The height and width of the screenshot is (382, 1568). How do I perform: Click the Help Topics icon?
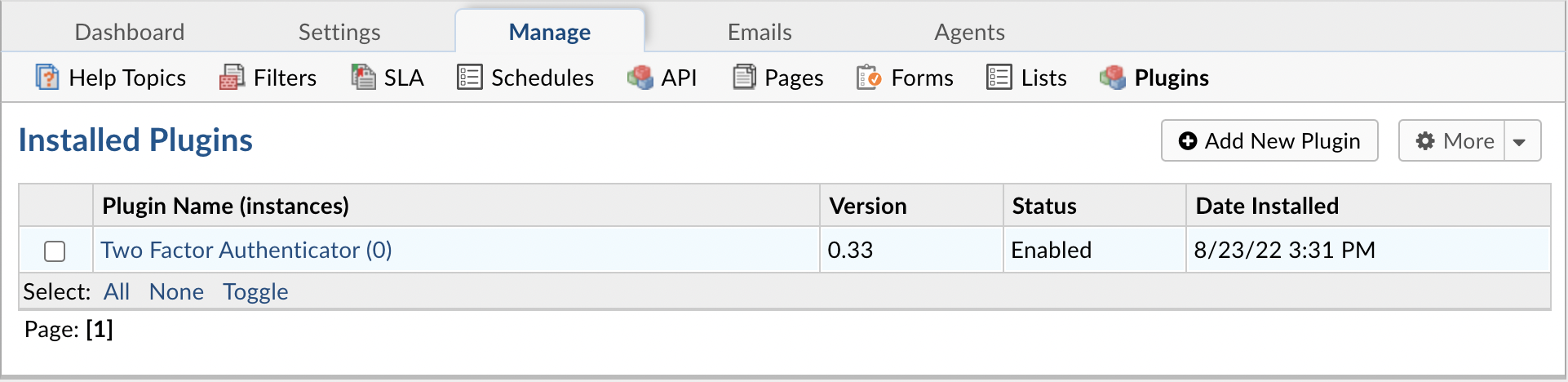[x=47, y=78]
